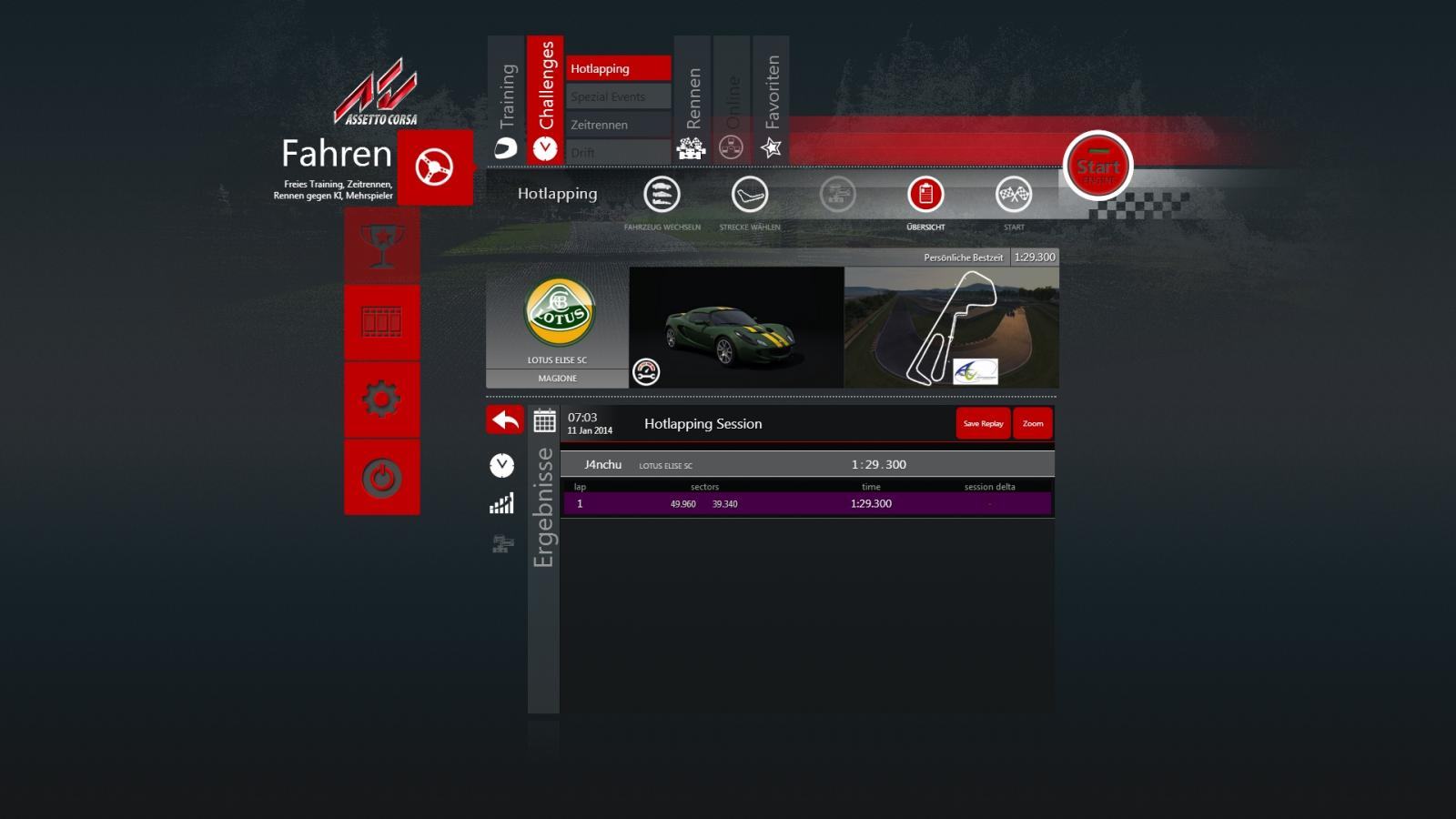Select Drift in the Challenges submenu

click(x=619, y=152)
